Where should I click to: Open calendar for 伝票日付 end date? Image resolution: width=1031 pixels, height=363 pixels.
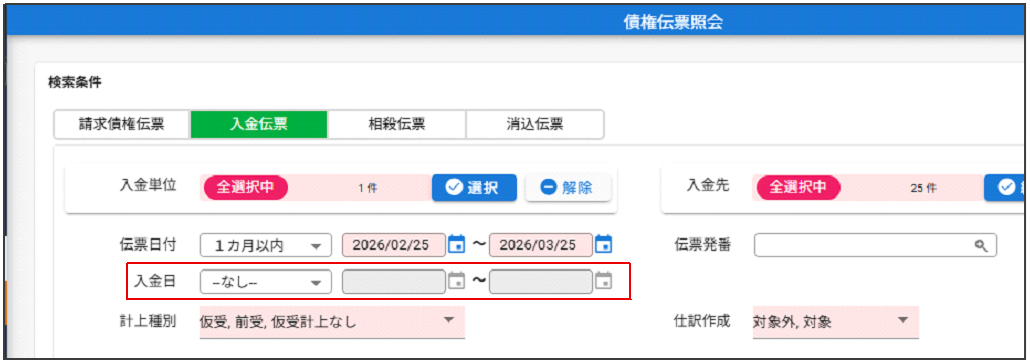click(603, 245)
